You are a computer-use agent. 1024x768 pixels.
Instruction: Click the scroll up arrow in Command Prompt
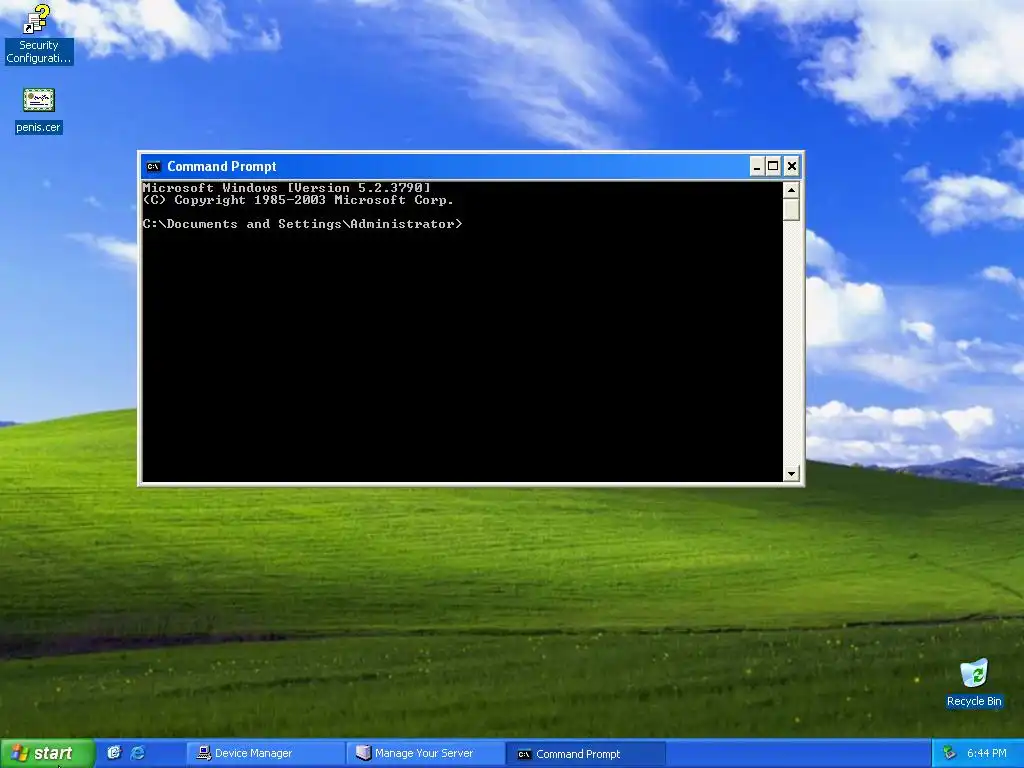(x=792, y=190)
